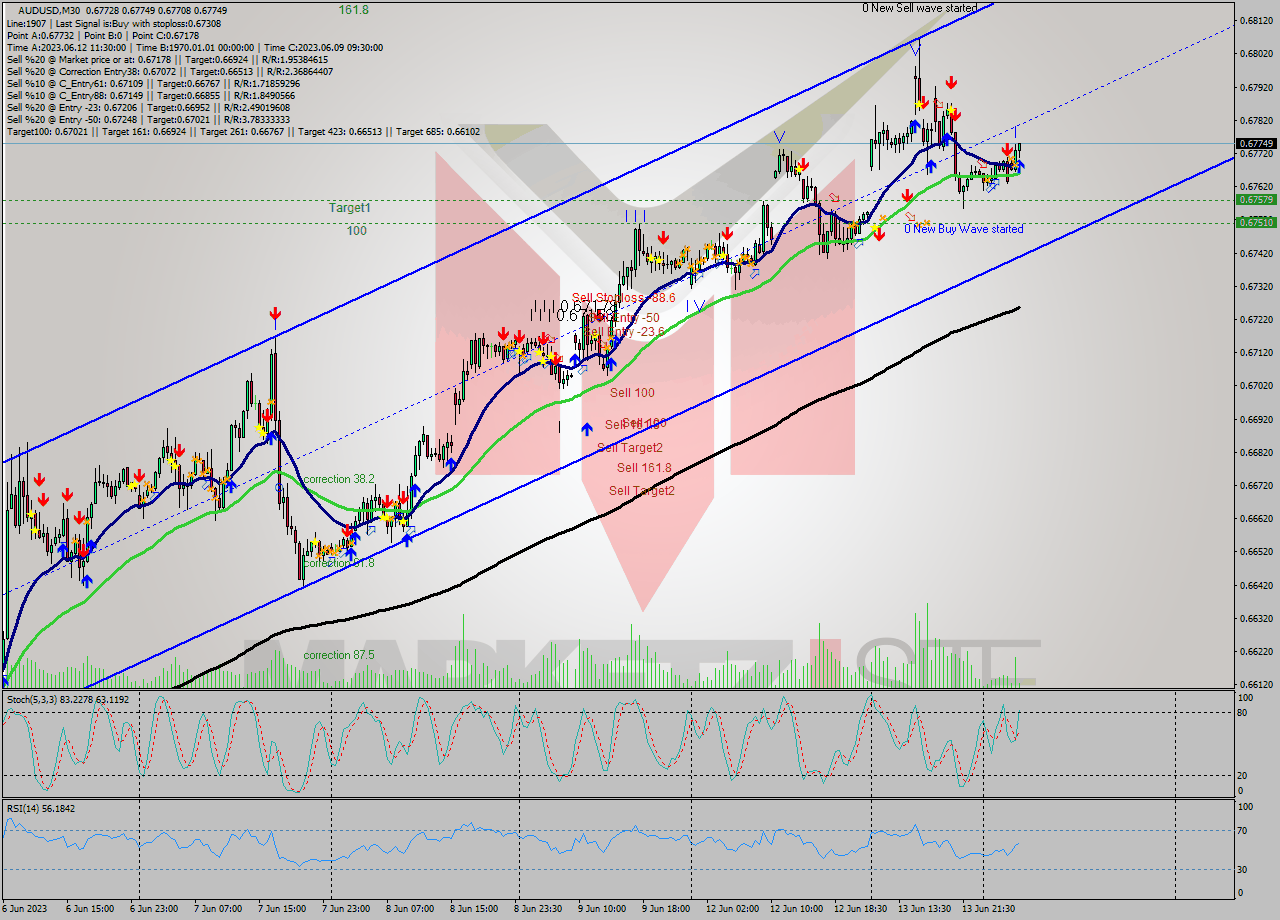Click 0.67320 on the price axis
The height and width of the screenshot is (920, 1280).
(1256, 286)
